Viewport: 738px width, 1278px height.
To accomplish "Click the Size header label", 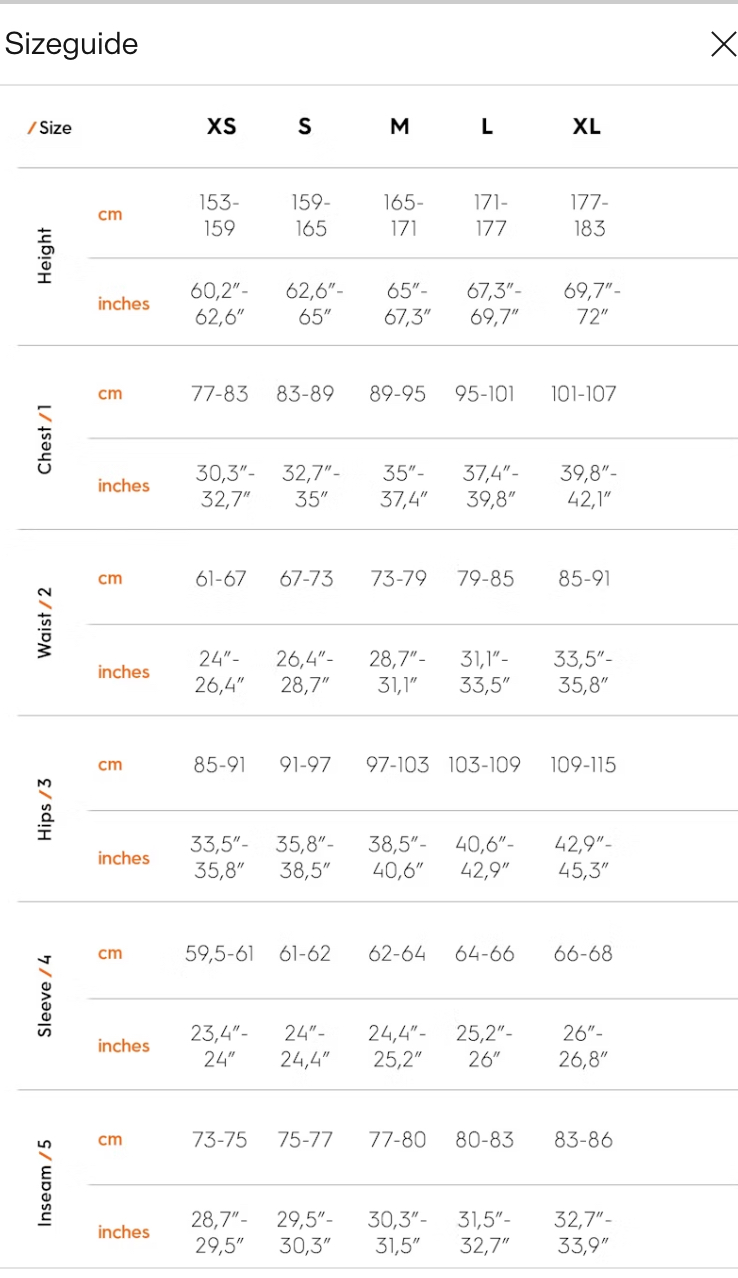I will click(x=50, y=128).
